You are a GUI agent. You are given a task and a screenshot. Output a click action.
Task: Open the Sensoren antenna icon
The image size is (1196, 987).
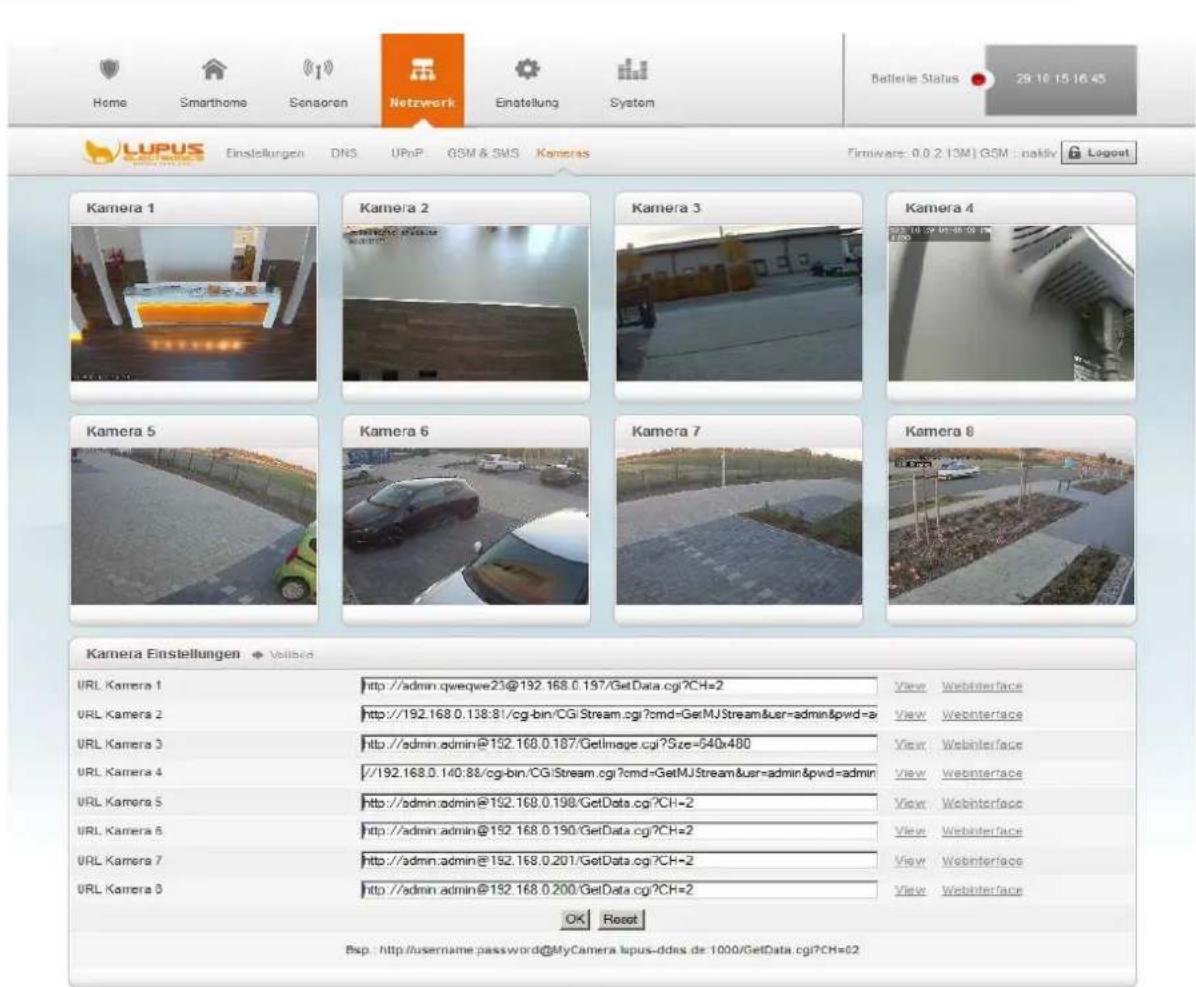318,70
